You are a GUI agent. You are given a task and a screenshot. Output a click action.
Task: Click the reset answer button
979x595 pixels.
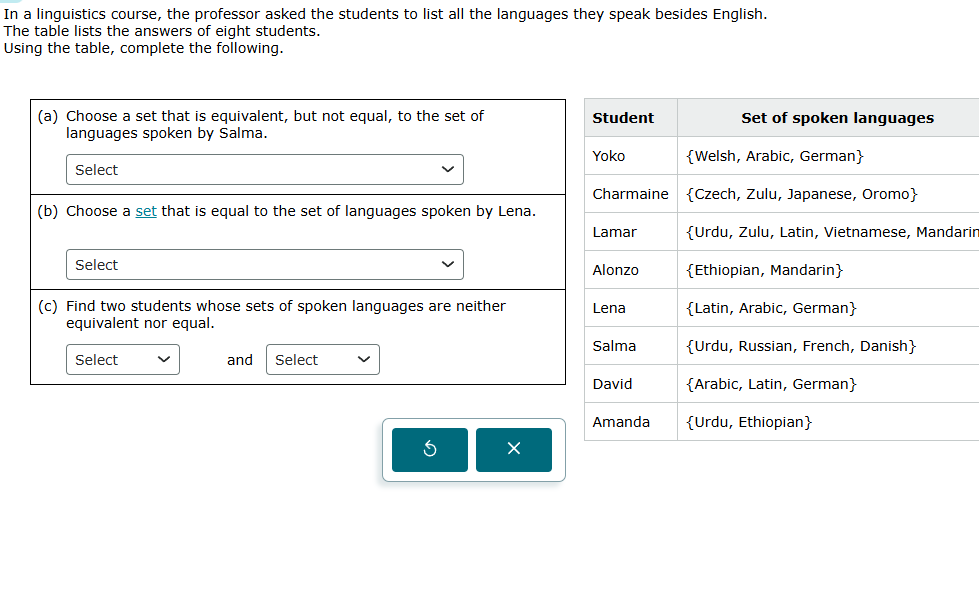coord(429,449)
